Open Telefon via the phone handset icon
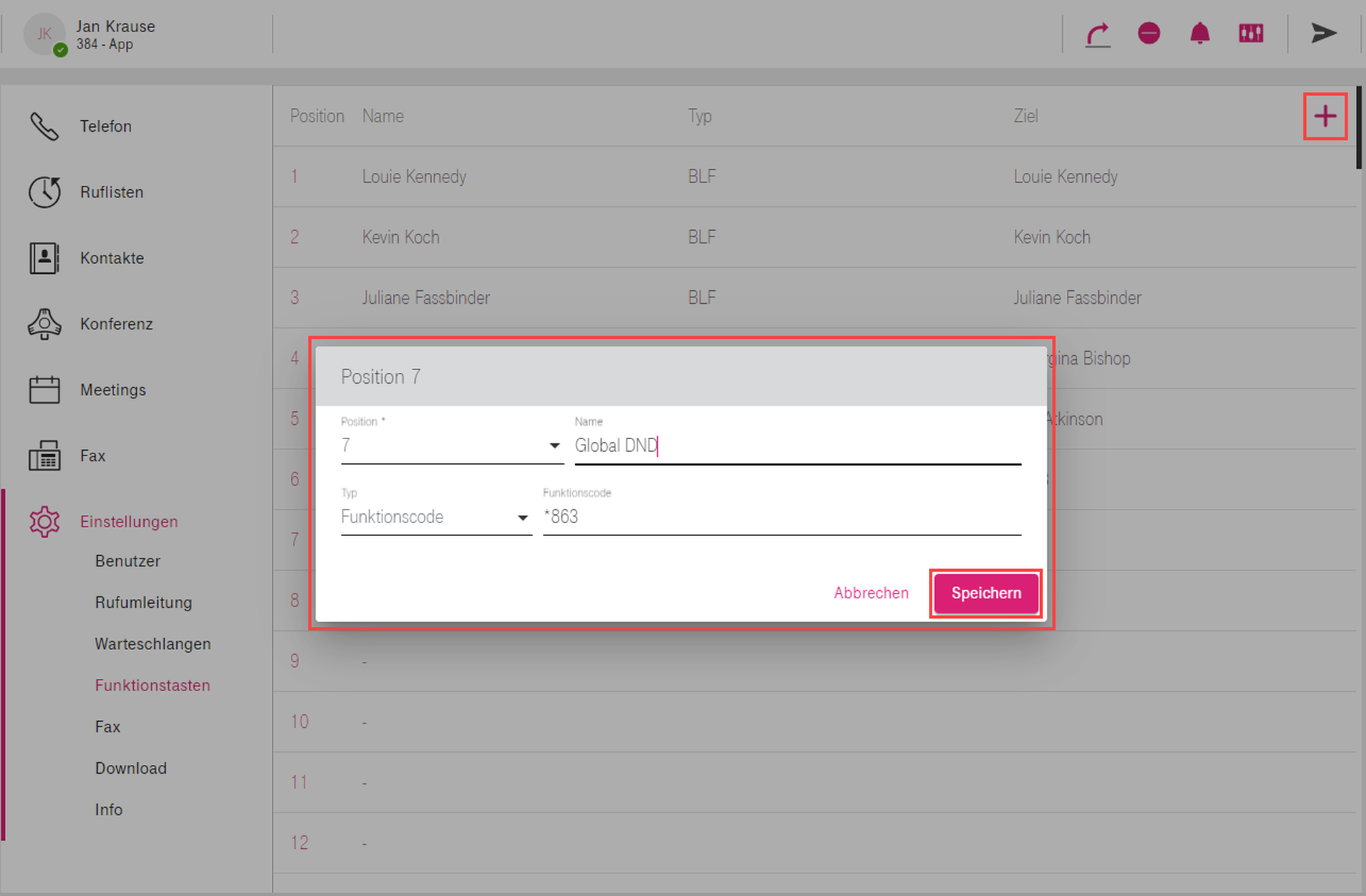This screenshot has width=1366, height=896. (x=44, y=126)
